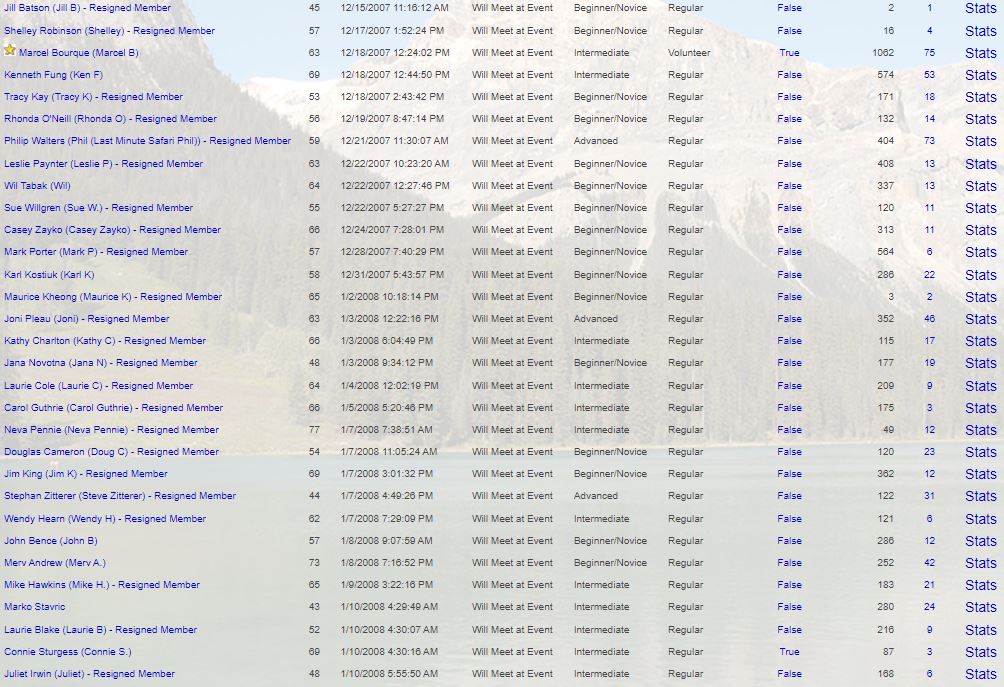
Task: Open Maurice Kheong's member link
Action: [x=113, y=297]
